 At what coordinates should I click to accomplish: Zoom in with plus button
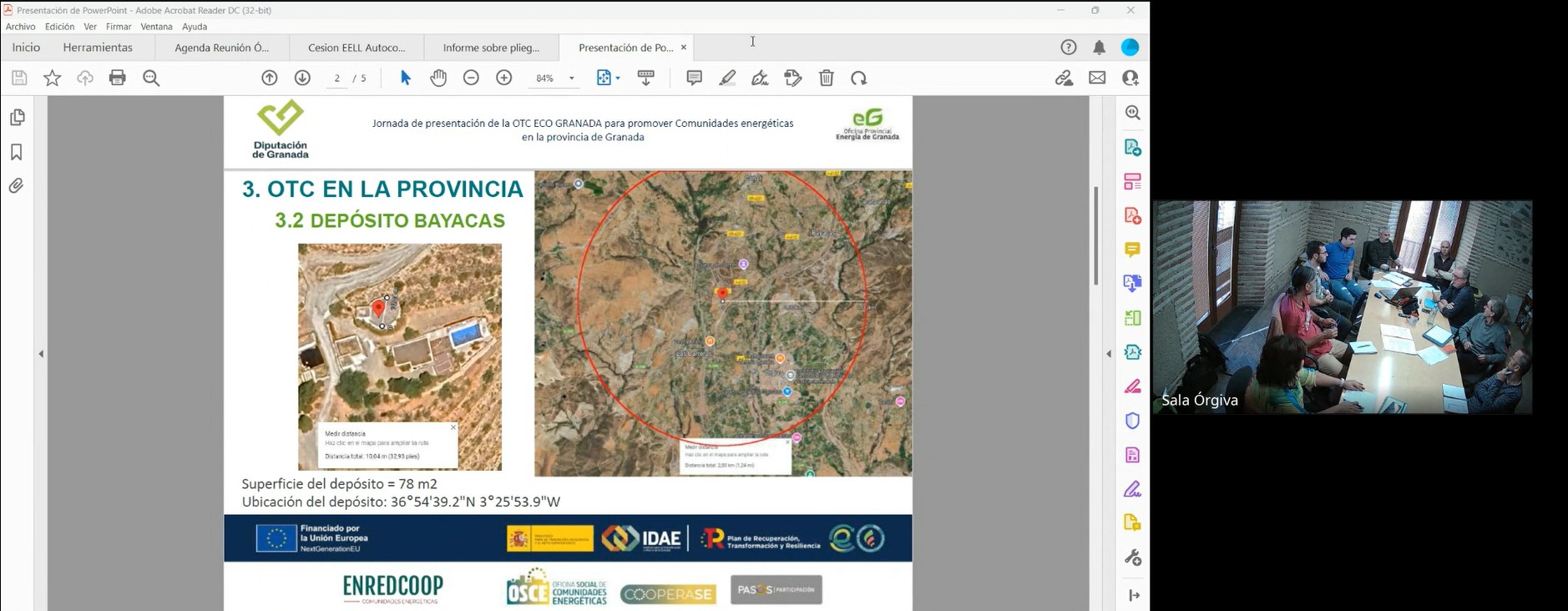click(x=503, y=78)
